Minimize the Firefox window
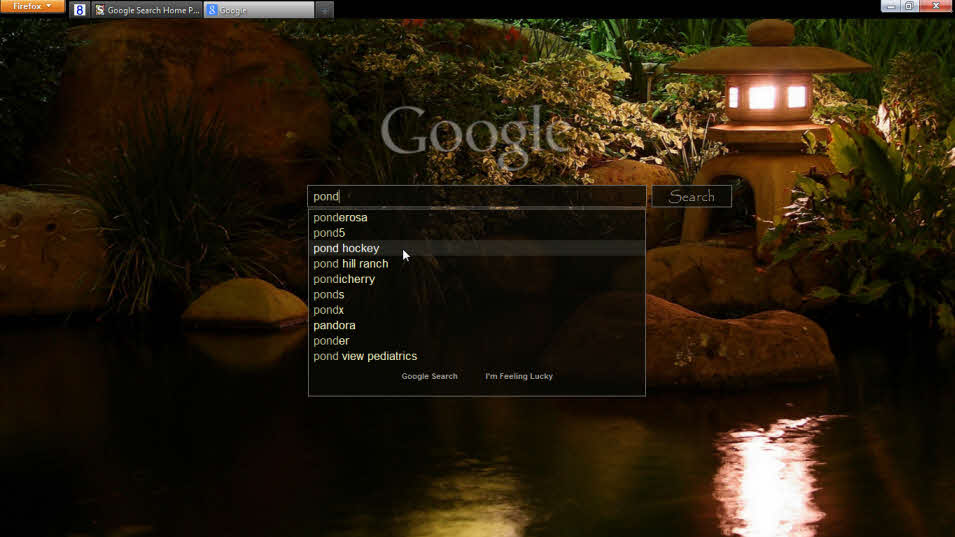 click(x=891, y=5)
